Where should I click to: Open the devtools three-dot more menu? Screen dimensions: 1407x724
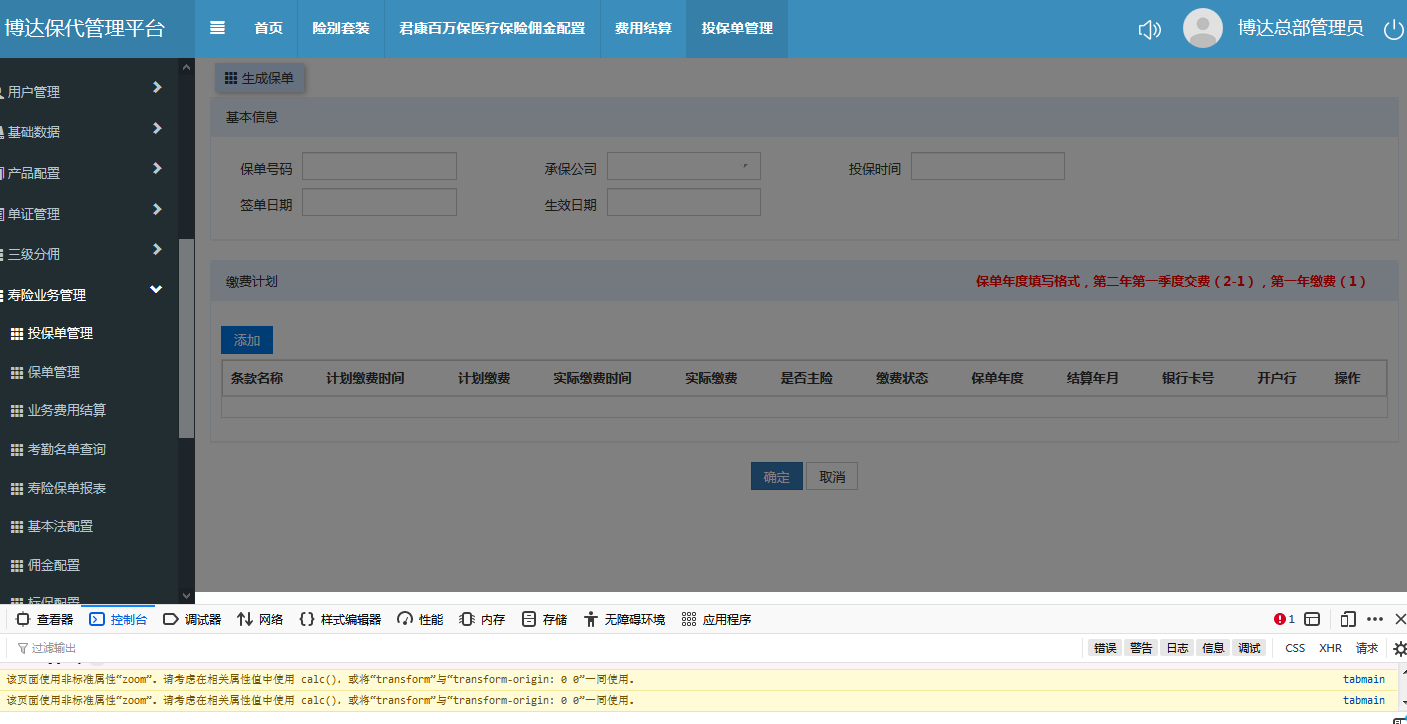1375,619
